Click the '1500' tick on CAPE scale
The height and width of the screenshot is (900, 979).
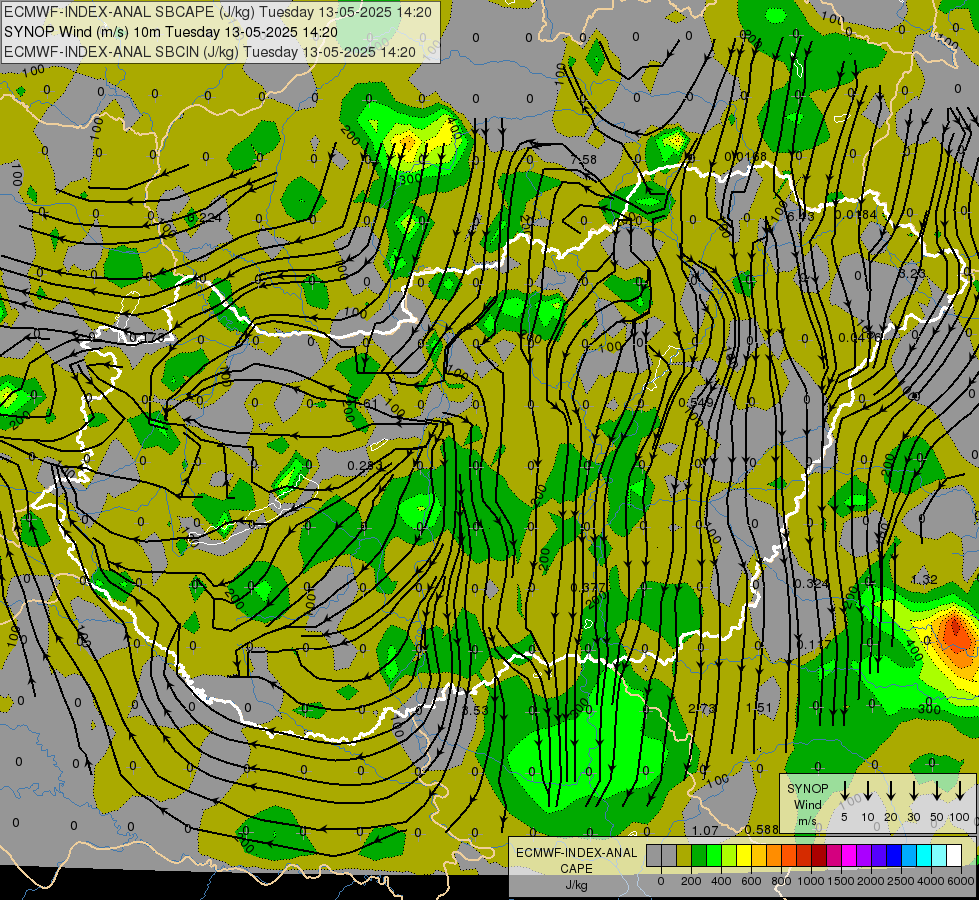pos(841,881)
